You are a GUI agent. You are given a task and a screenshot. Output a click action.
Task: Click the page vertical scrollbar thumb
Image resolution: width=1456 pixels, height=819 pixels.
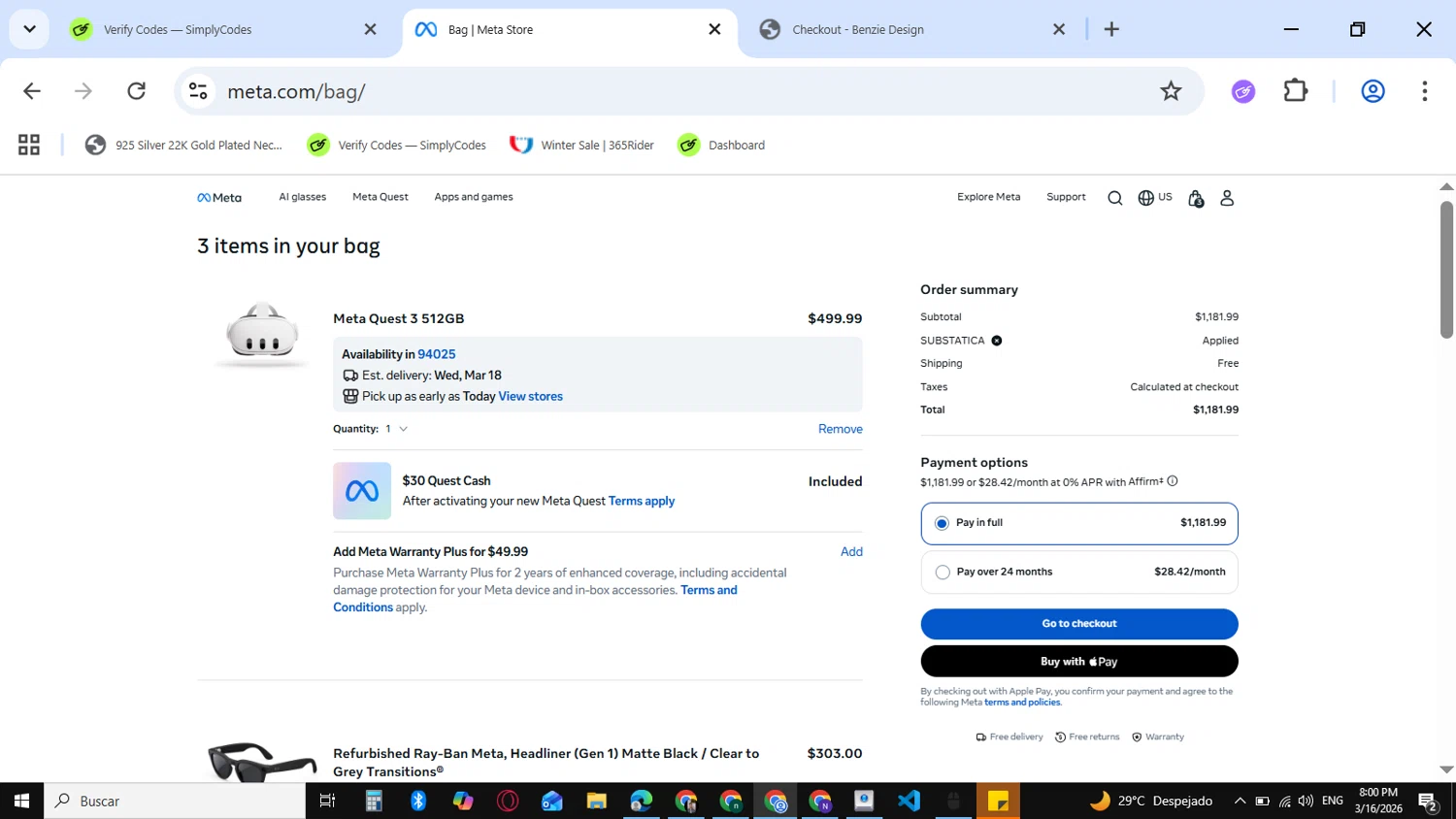1446,269
